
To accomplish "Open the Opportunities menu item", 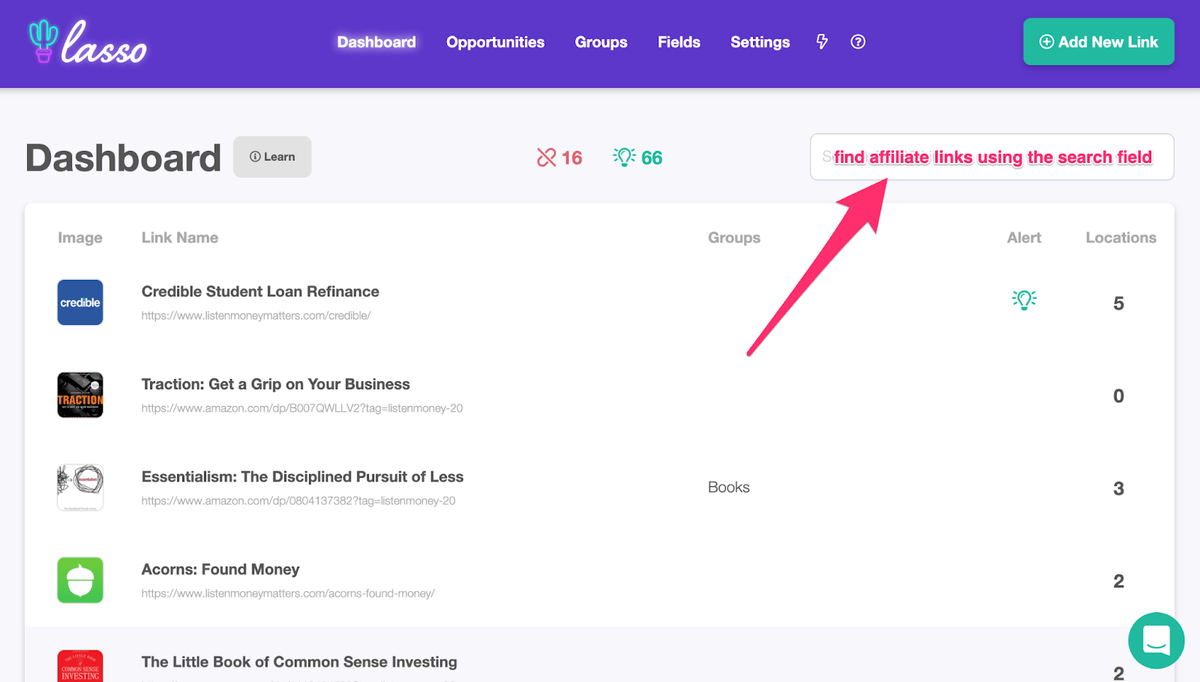I will pos(495,42).
